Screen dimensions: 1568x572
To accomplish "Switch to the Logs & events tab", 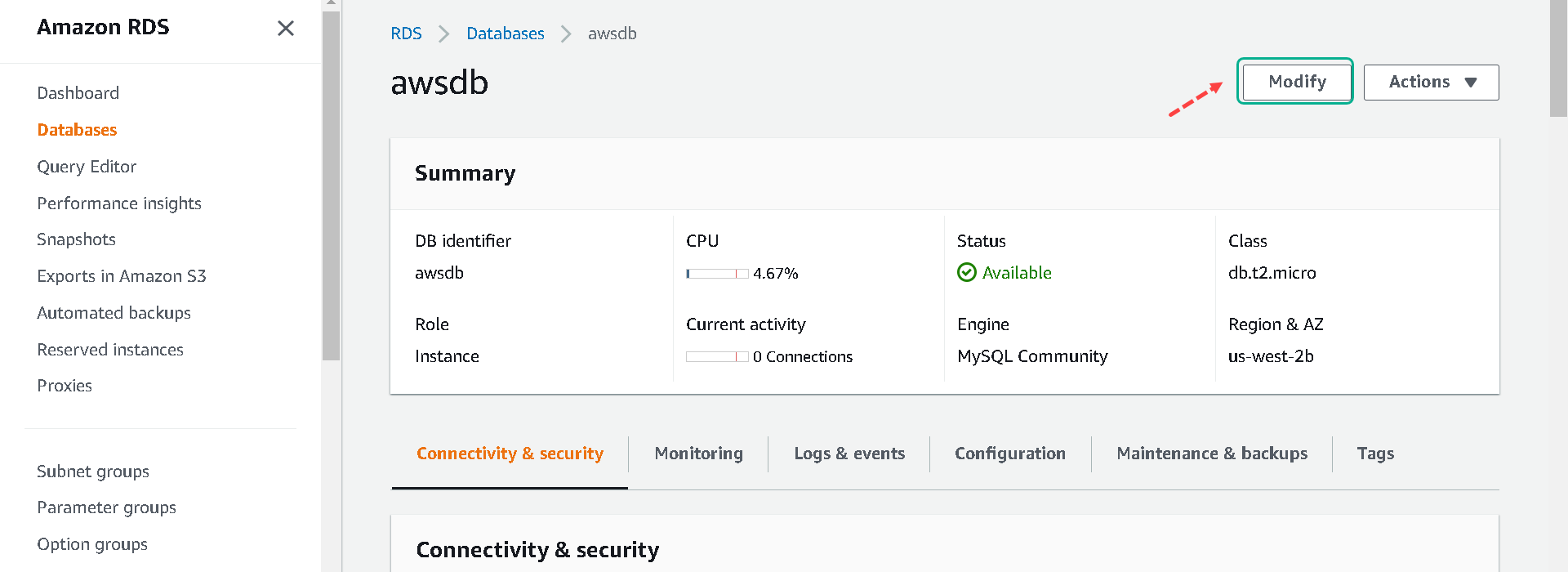I will [849, 454].
